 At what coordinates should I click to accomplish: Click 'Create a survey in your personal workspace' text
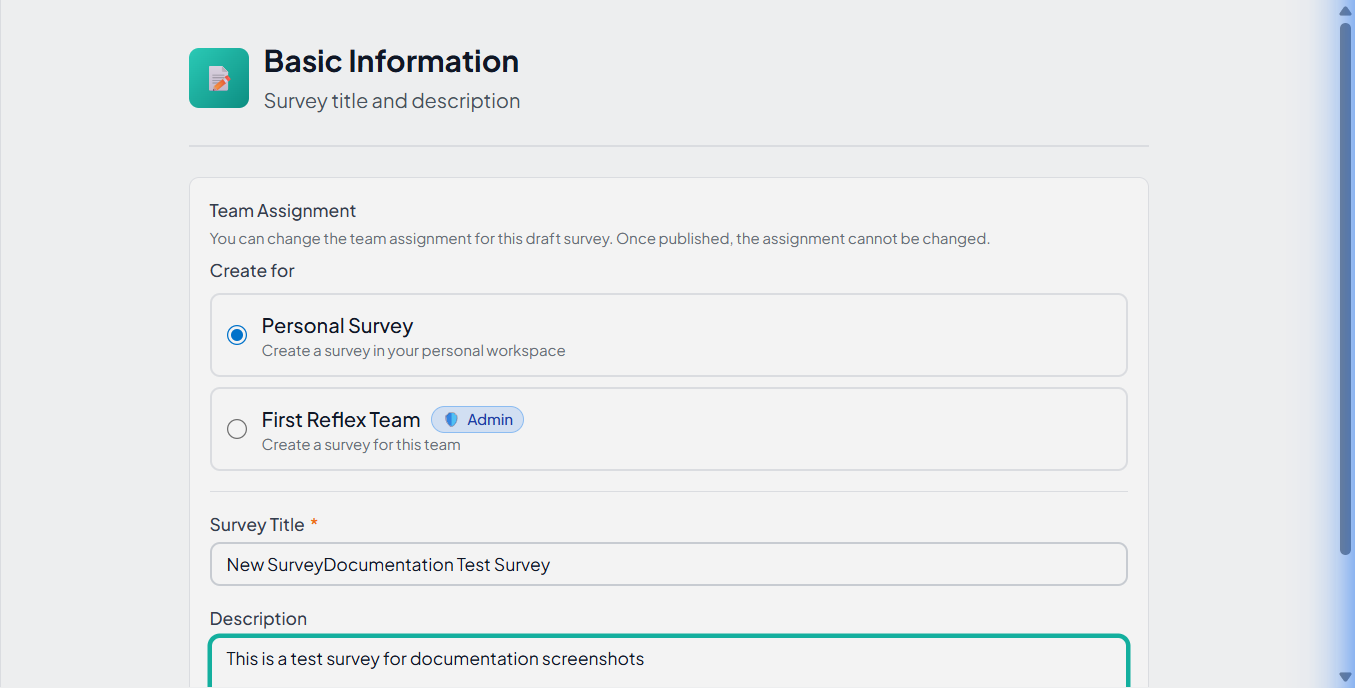pos(413,351)
